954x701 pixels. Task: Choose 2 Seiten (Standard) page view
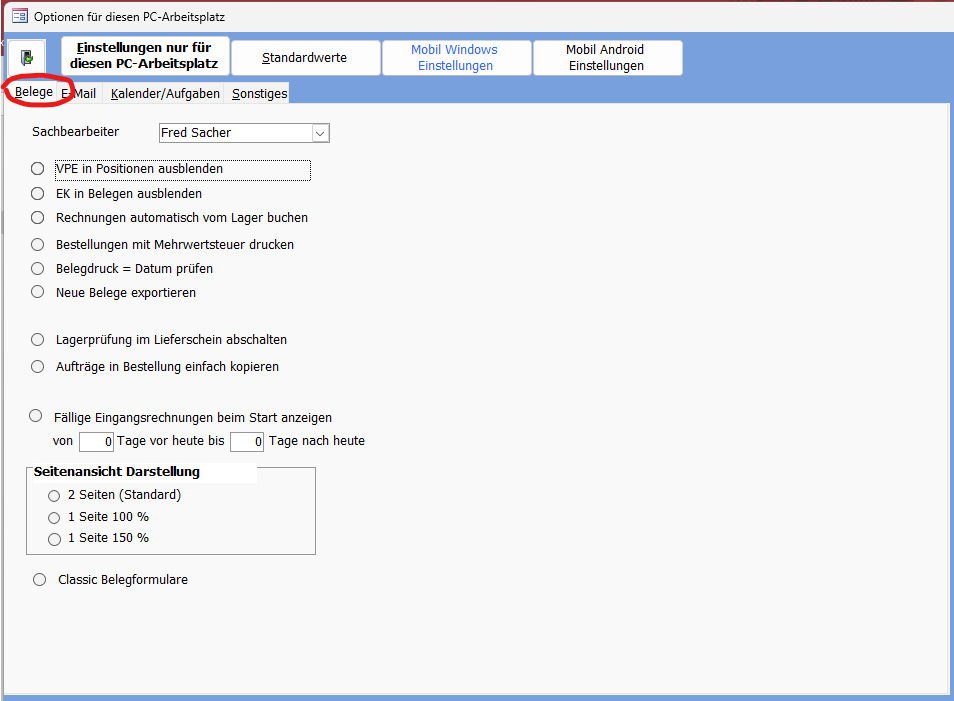[54, 495]
